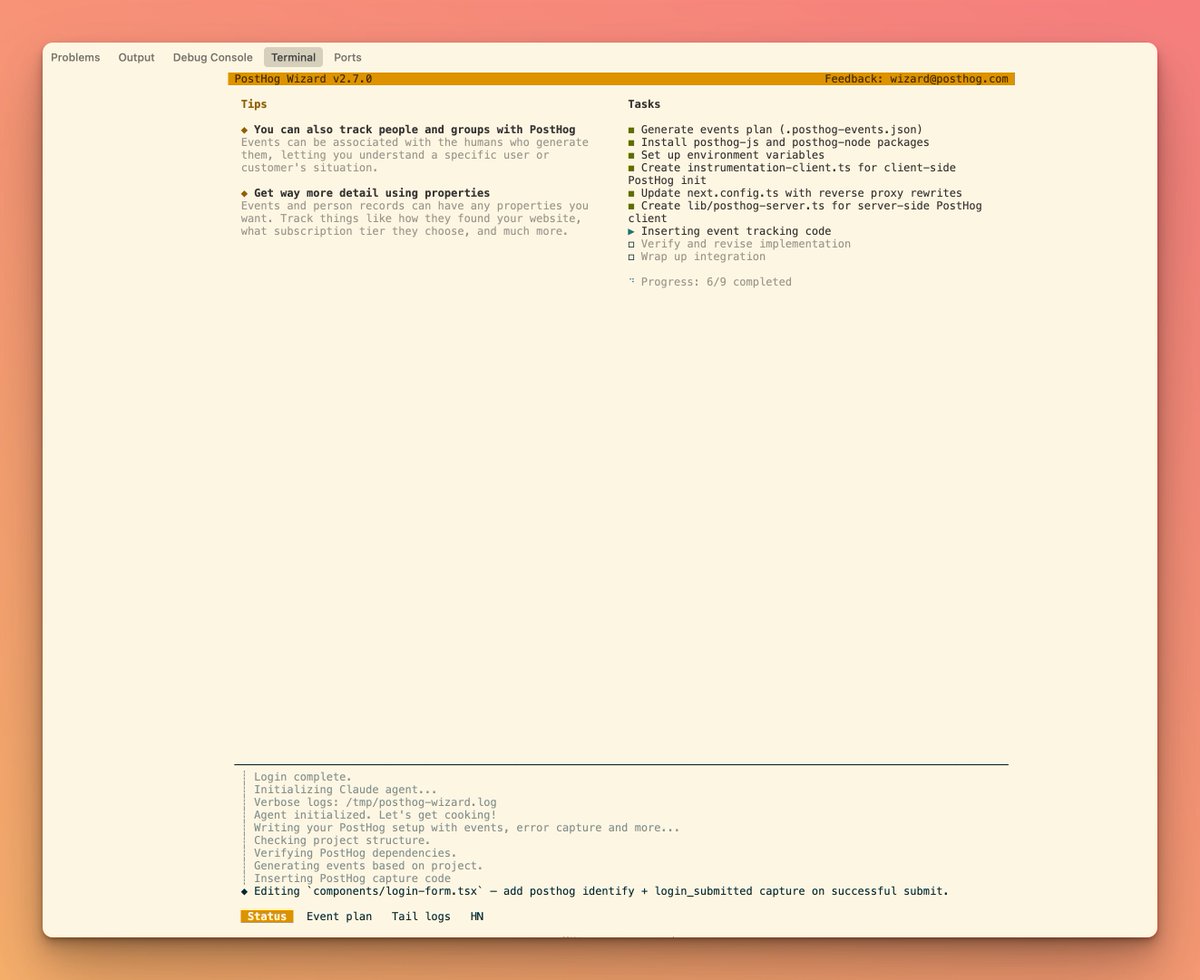Click empty square beside 'Verify and revise implementation'

631,244
